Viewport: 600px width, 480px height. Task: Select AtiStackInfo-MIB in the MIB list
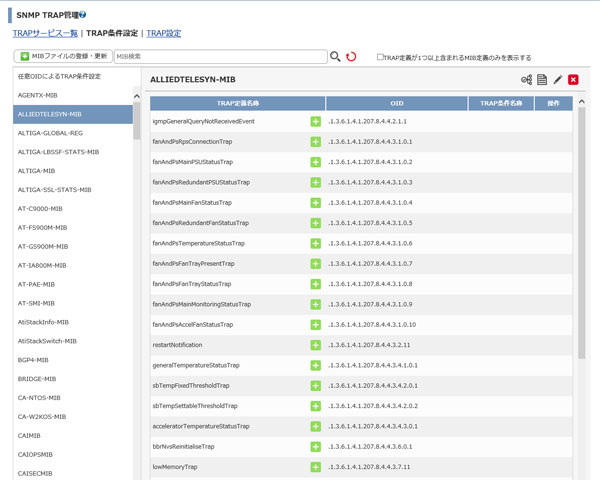(73, 322)
